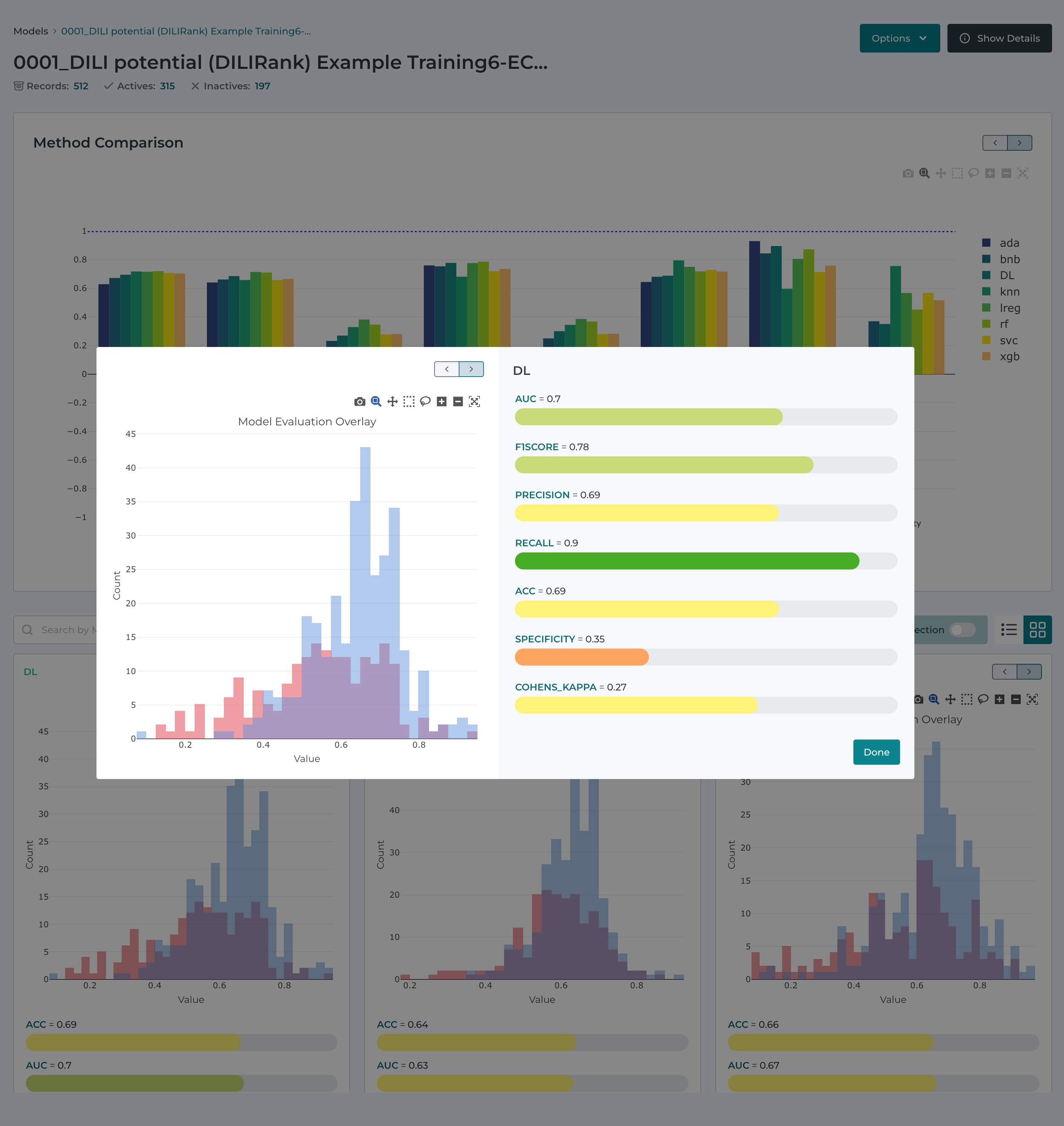The width and height of the screenshot is (1064, 1126).
Task: Toggle the DL legend entry
Action: click(x=999, y=275)
